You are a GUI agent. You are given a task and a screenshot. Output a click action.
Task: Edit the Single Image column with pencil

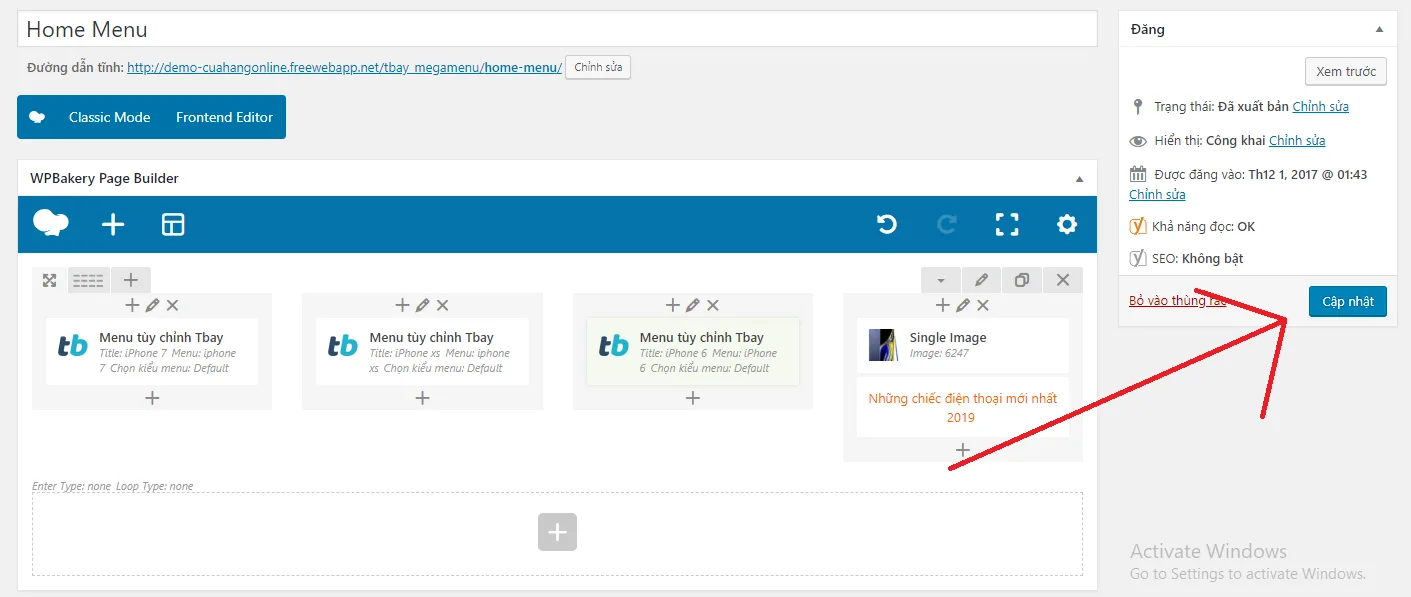962,305
